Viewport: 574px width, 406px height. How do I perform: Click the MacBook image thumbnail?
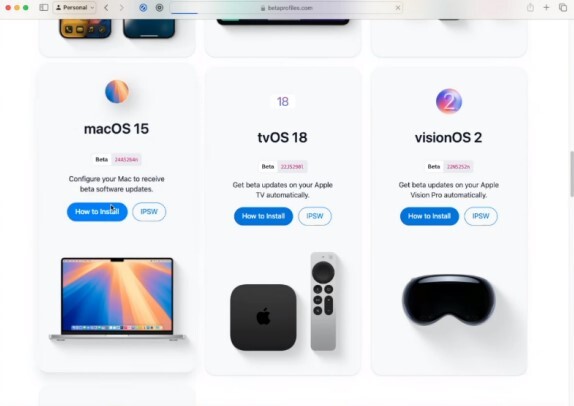[117, 299]
